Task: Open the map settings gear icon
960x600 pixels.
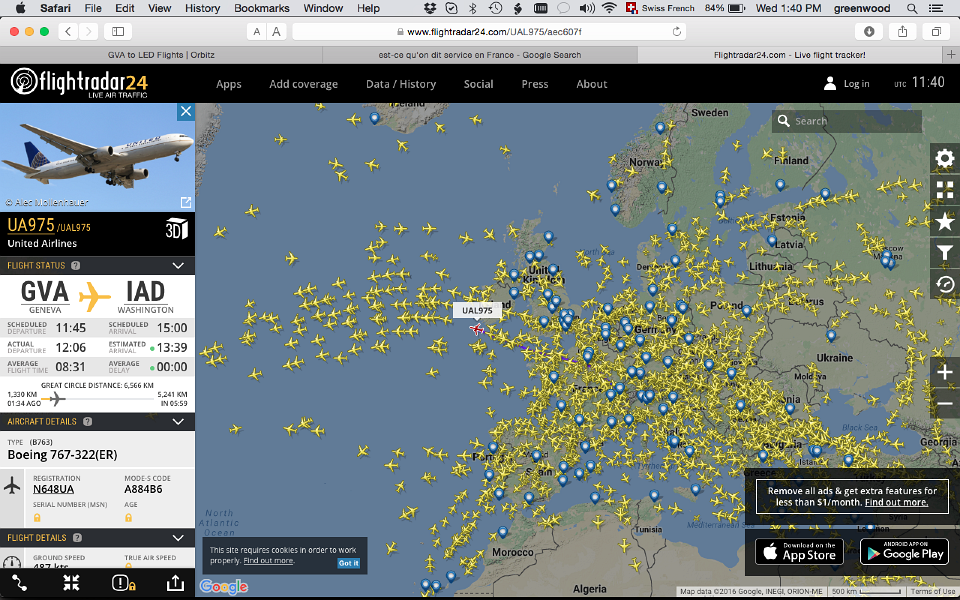Action: click(x=945, y=158)
